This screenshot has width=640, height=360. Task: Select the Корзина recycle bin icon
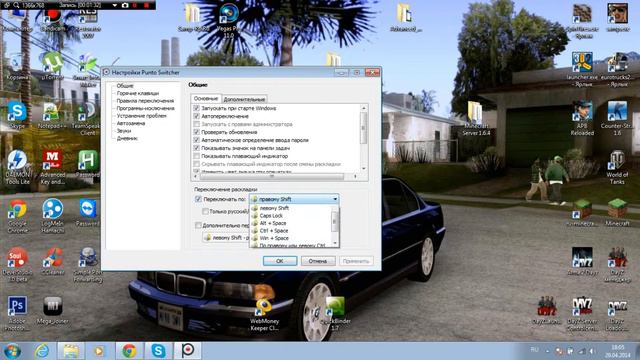(18, 66)
